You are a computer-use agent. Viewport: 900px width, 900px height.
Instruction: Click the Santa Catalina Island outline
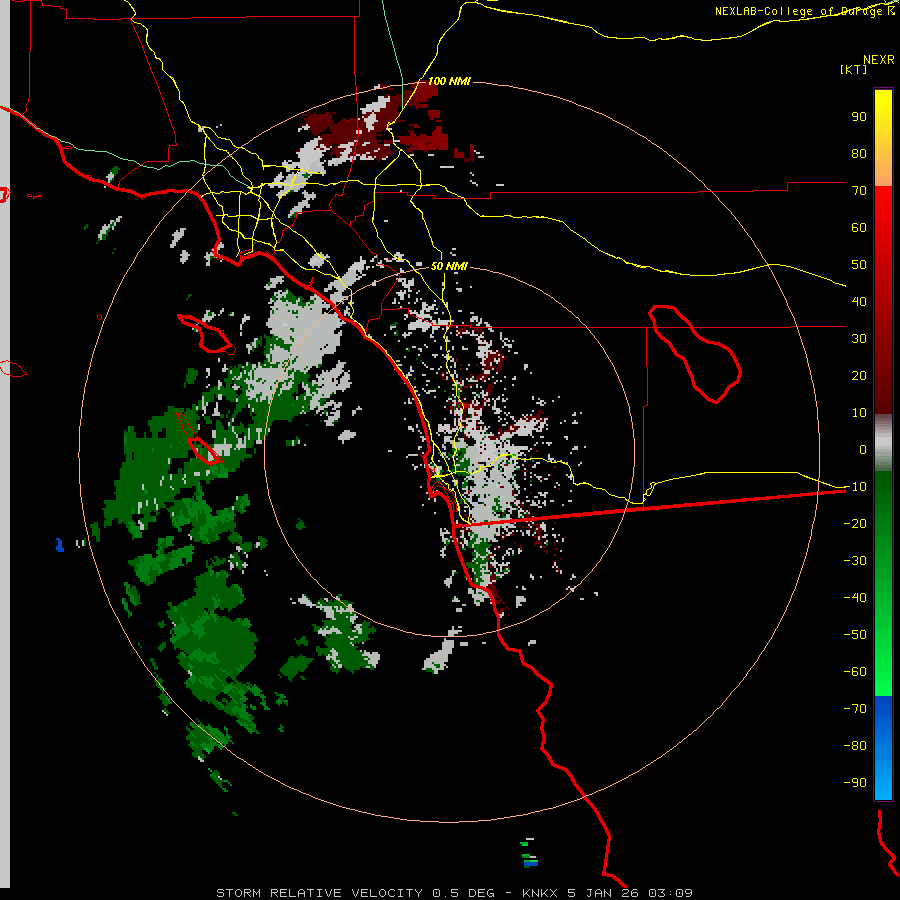tap(207, 333)
